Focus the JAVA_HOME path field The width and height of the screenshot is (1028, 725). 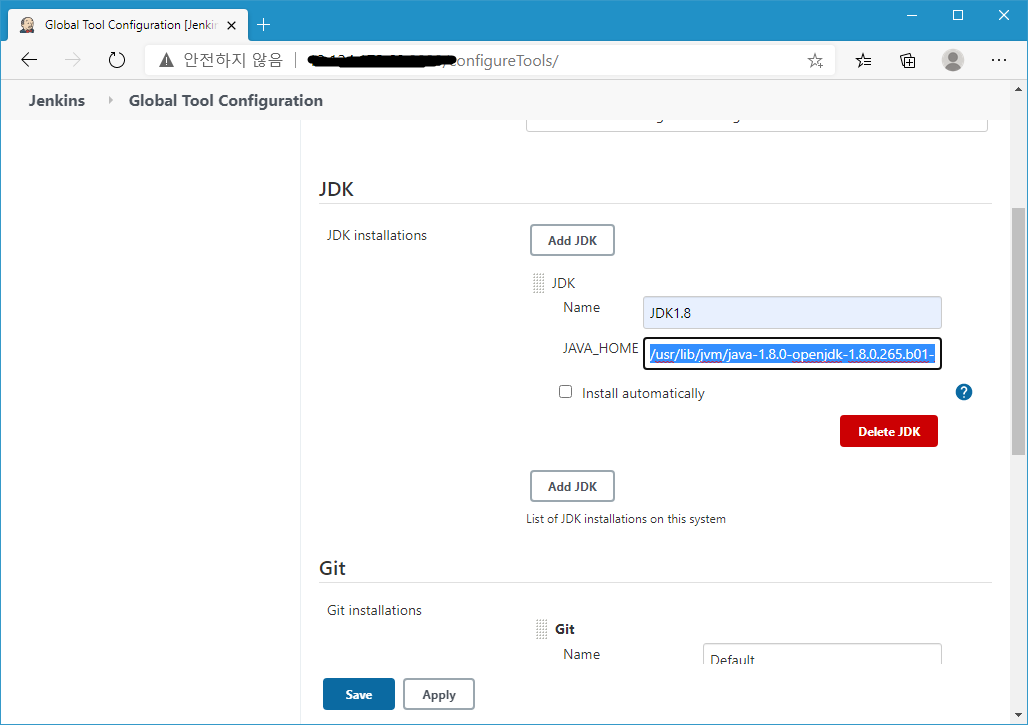[x=792, y=354]
